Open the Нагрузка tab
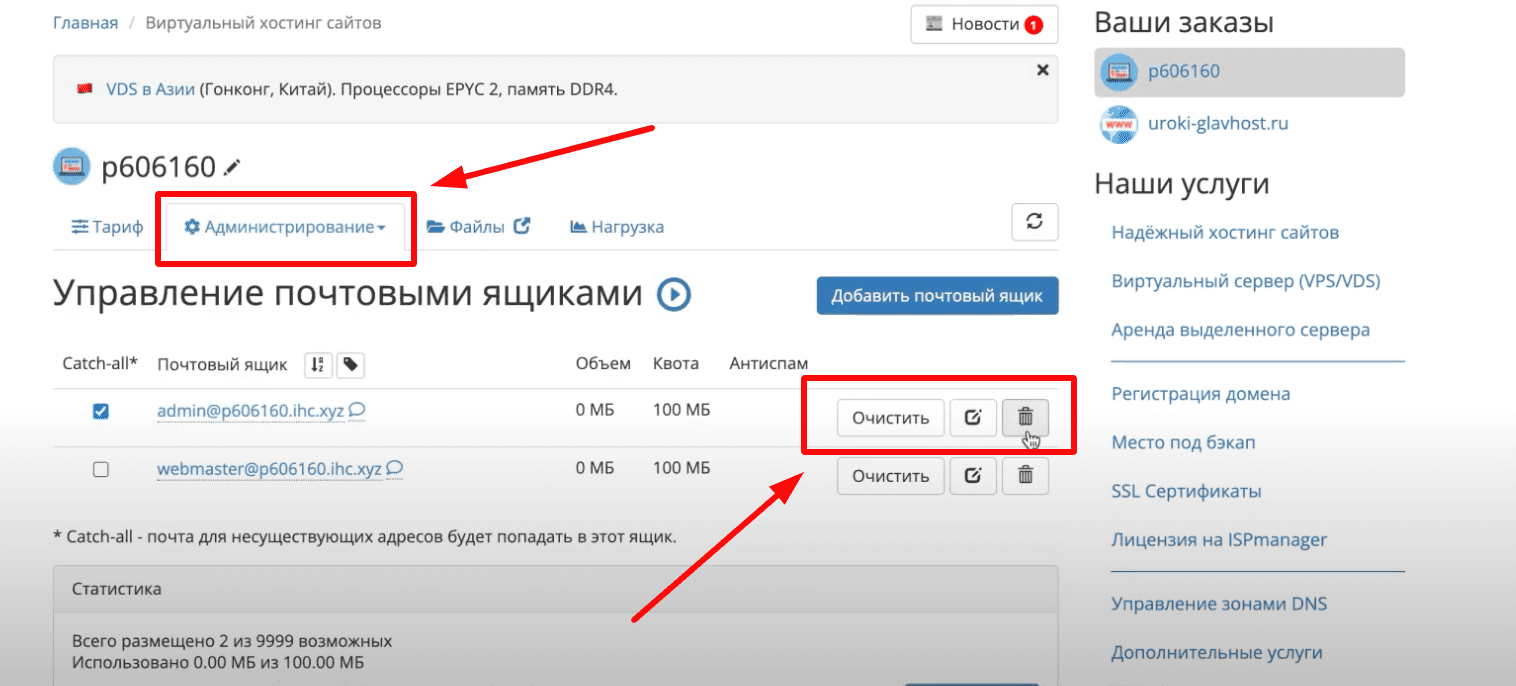Screen dimensions: 1516x686 point(617,226)
